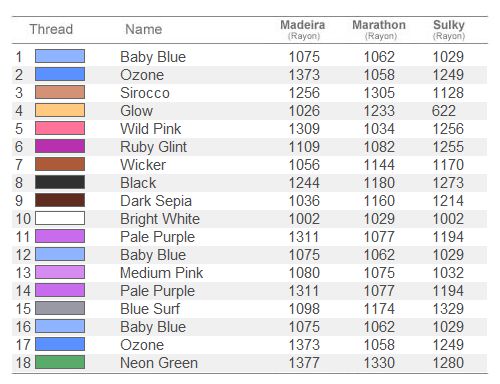Select the Ruby Glint swatch

pos(60,146)
